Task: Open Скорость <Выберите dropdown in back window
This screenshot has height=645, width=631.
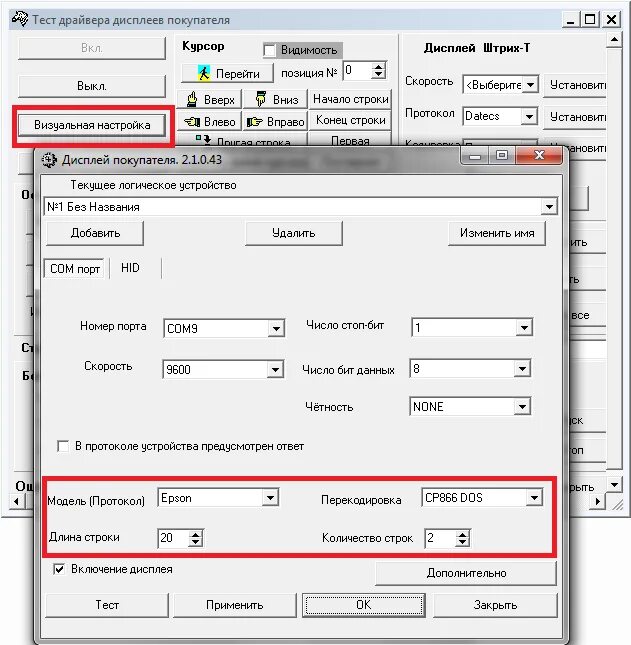Action: pyautogui.click(x=530, y=85)
